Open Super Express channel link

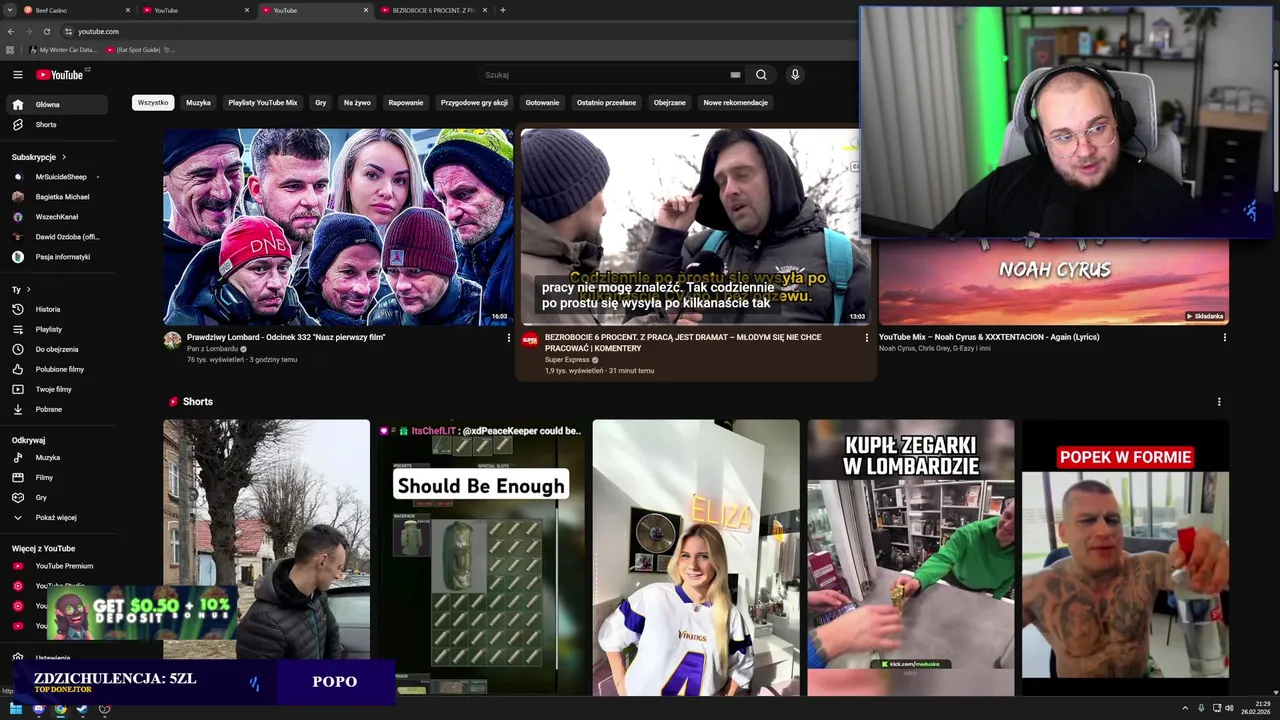[x=567, y=360]
